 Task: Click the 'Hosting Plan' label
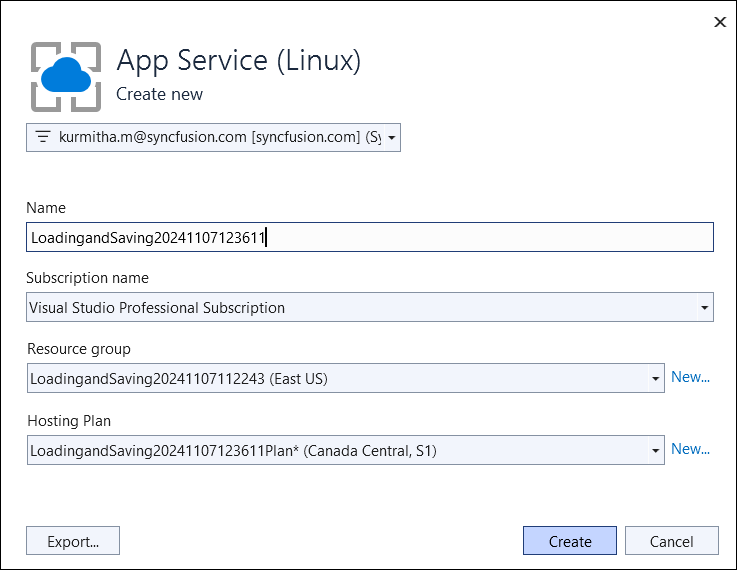point(69,421)
